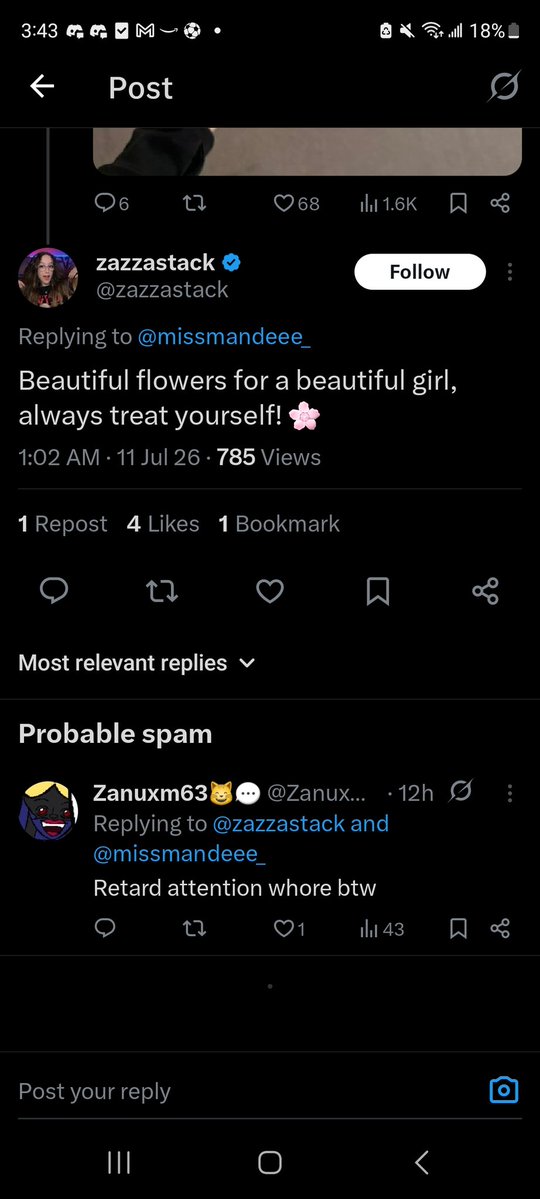This screenshot has width=540, height=1199.
Task: Open three-dot menu beside Follow button
Action: click(510, 272)
